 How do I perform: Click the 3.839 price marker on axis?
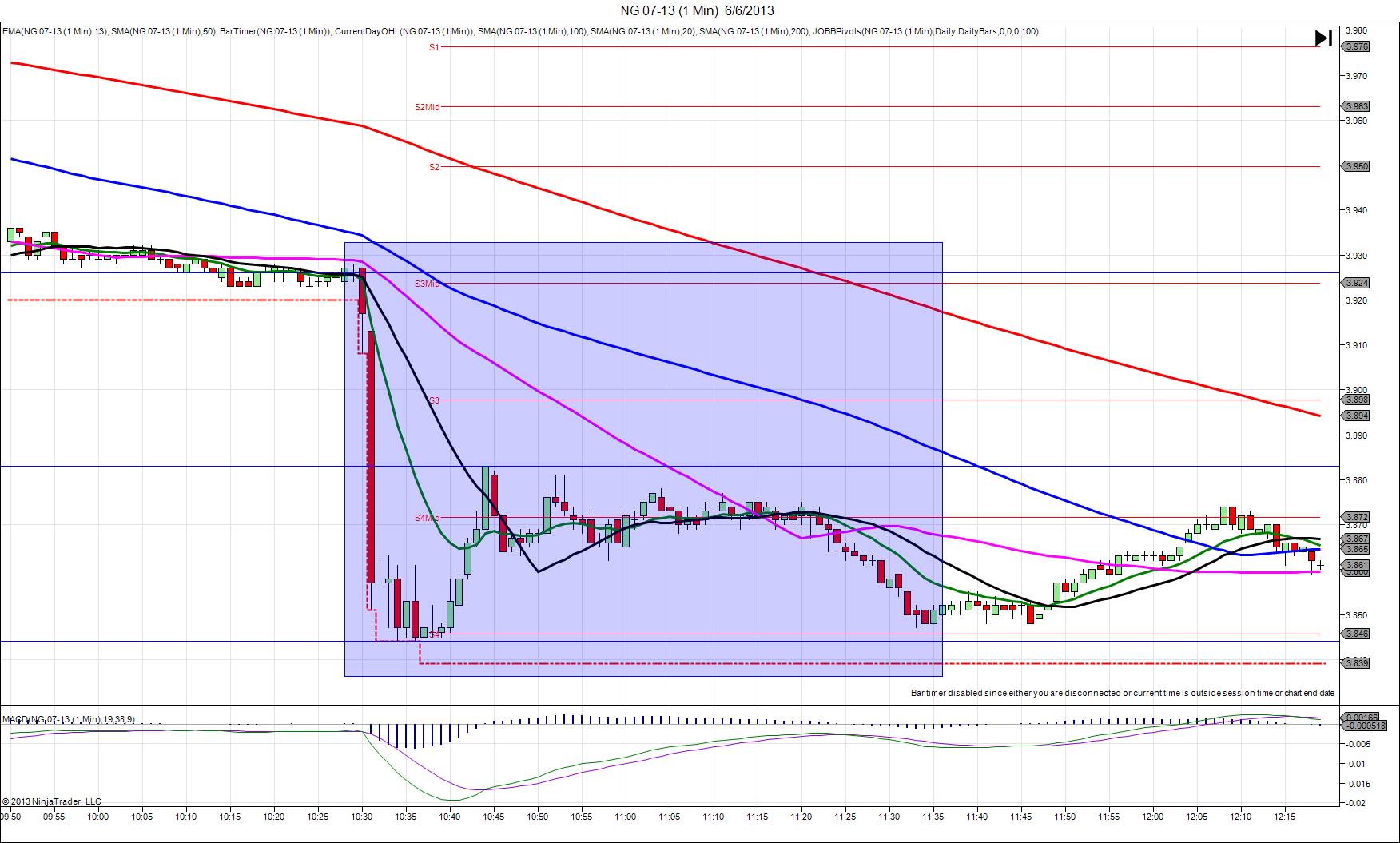1357,663
